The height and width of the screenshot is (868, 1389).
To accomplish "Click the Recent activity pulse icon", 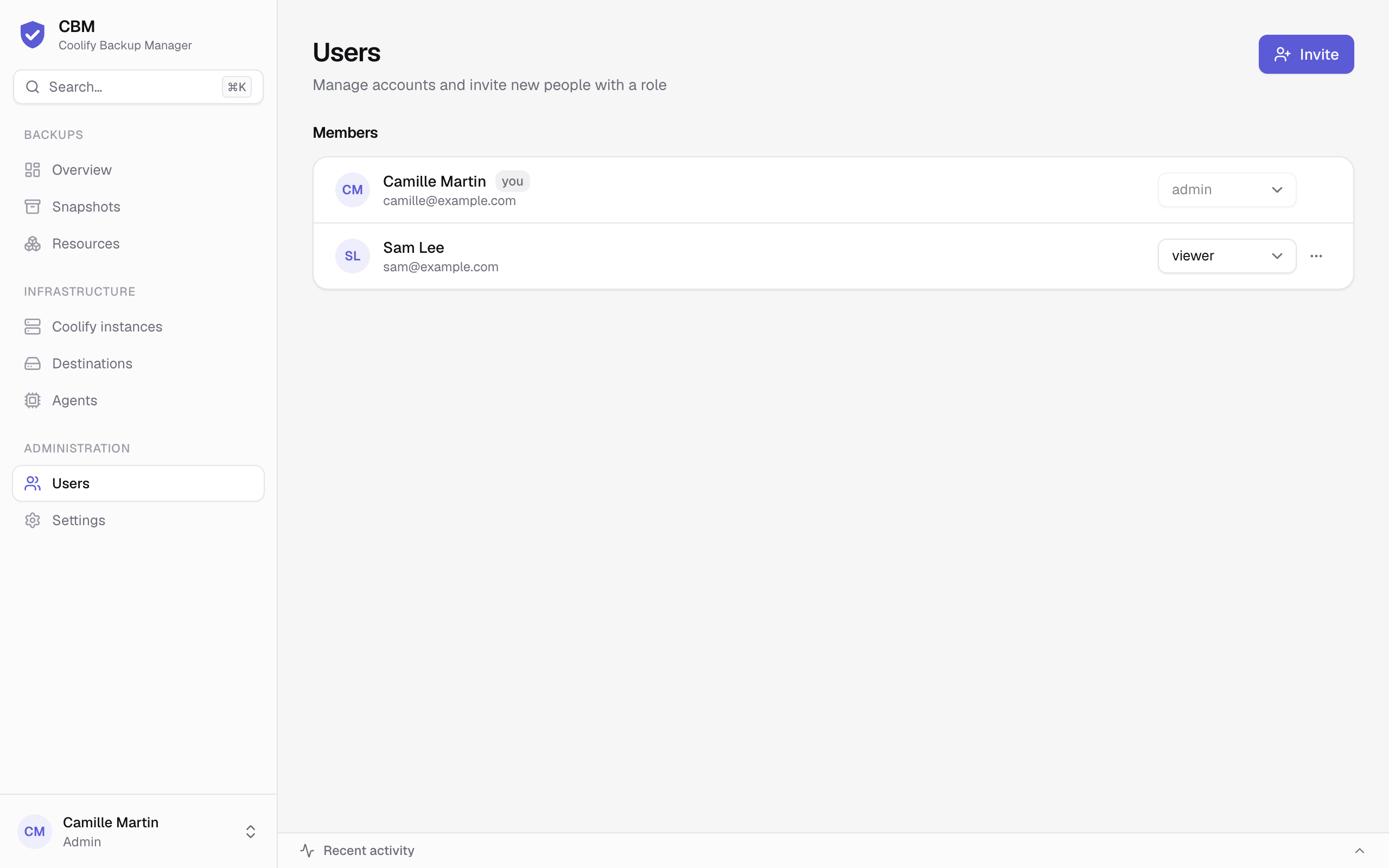I will [x=307, y=850].
